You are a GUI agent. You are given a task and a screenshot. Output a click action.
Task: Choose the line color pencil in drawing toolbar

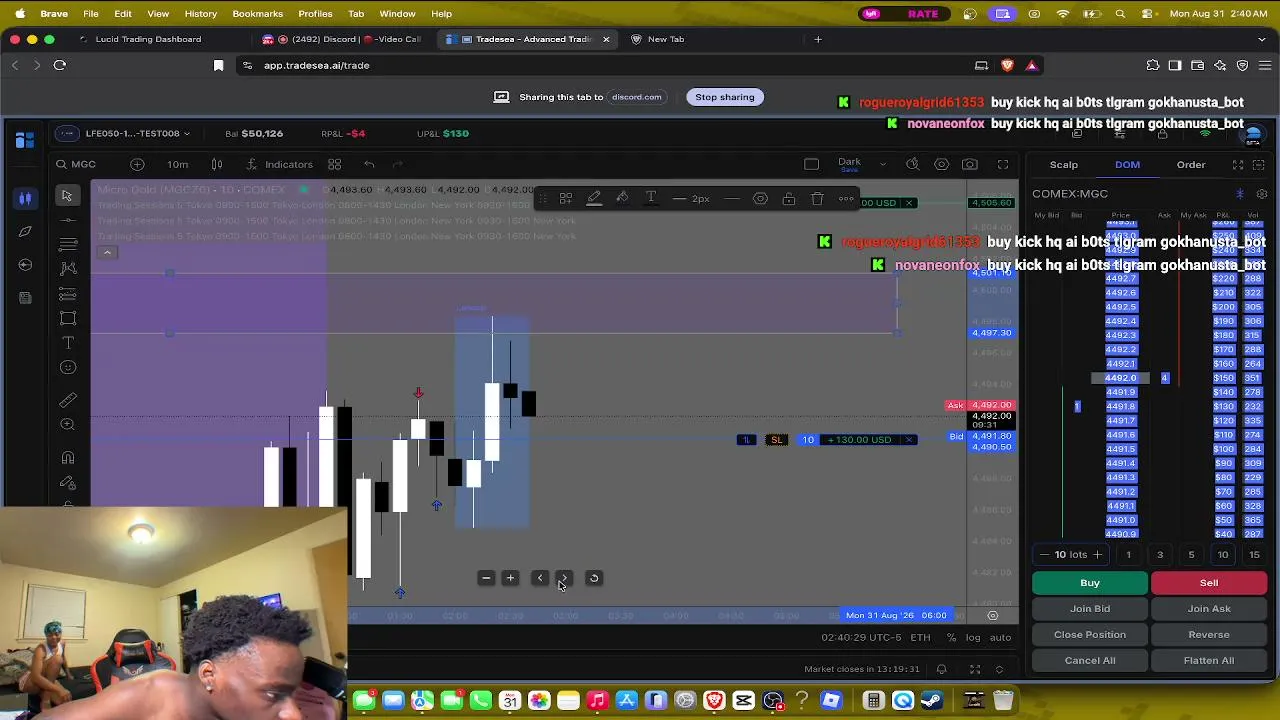coord(594,198)
